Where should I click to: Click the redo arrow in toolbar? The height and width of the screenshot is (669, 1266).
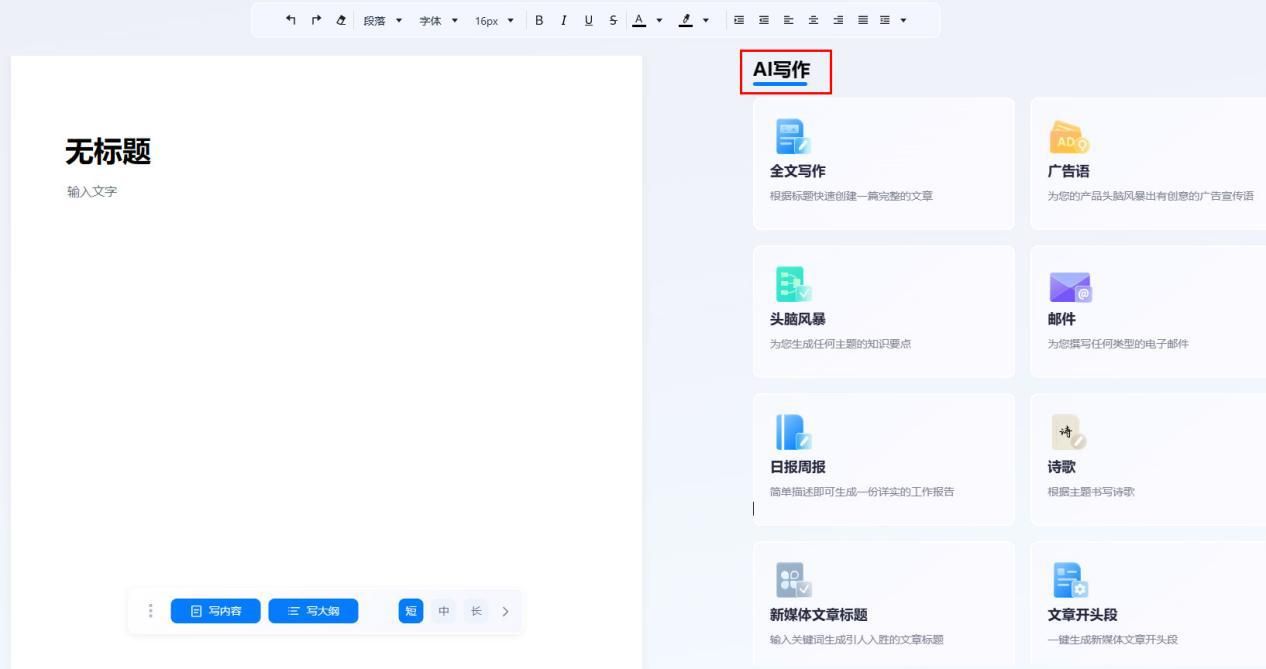(x=316, y=20)
